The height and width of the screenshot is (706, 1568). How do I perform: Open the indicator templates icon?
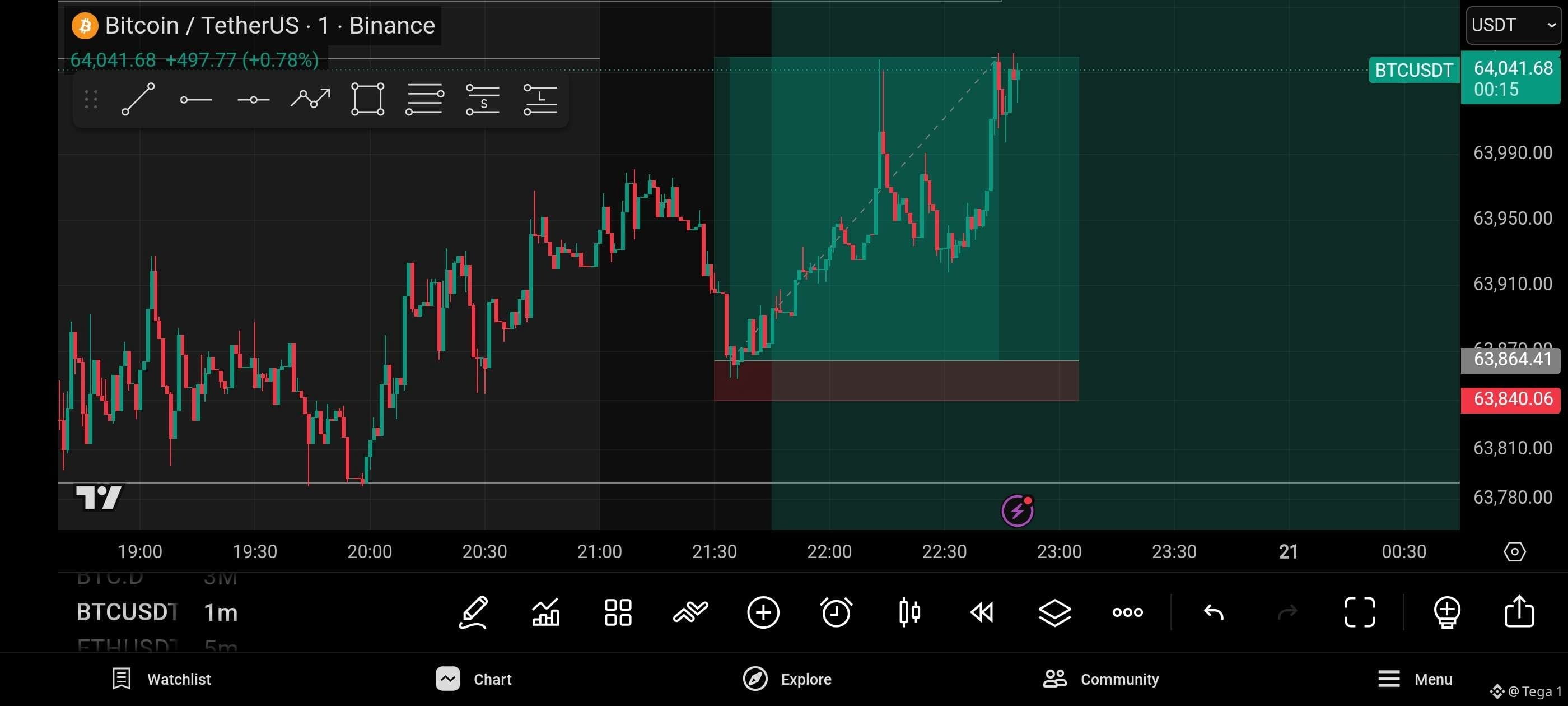690,612
